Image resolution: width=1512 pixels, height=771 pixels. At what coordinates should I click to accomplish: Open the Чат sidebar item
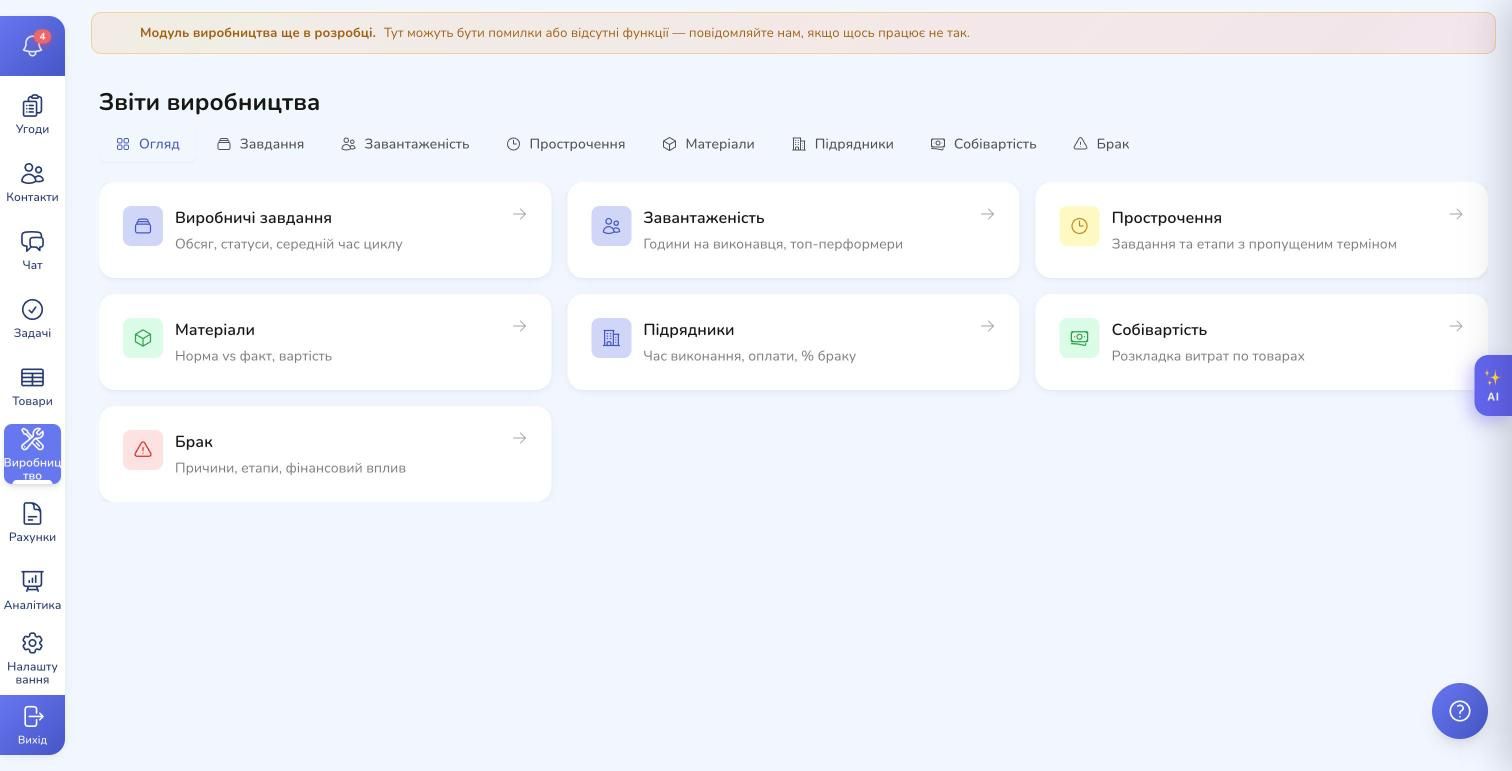[32, 250]
